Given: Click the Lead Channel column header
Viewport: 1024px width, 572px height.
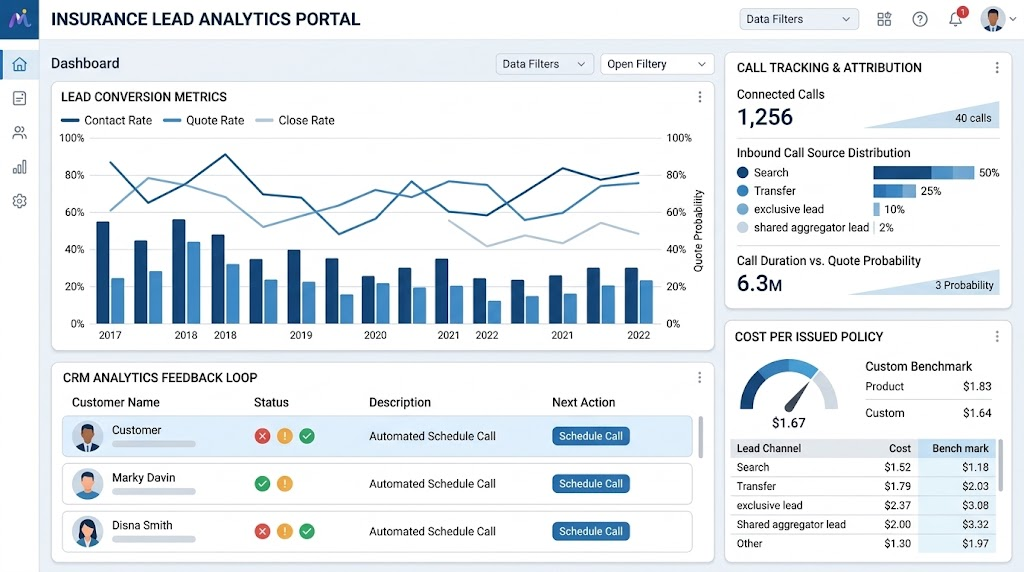Looking at the screenshot, I should tap(769, 448).
